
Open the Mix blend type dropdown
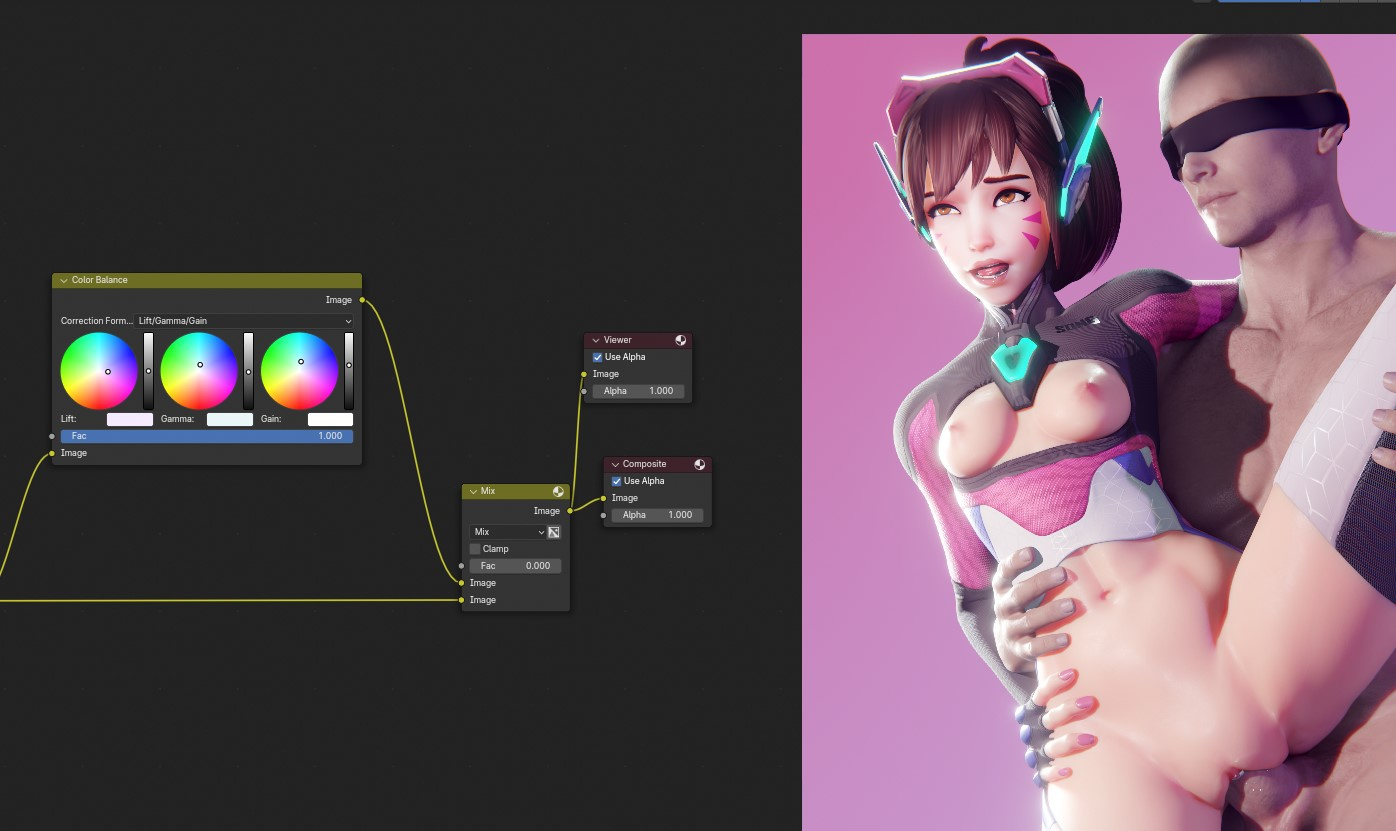pos(508,532)
